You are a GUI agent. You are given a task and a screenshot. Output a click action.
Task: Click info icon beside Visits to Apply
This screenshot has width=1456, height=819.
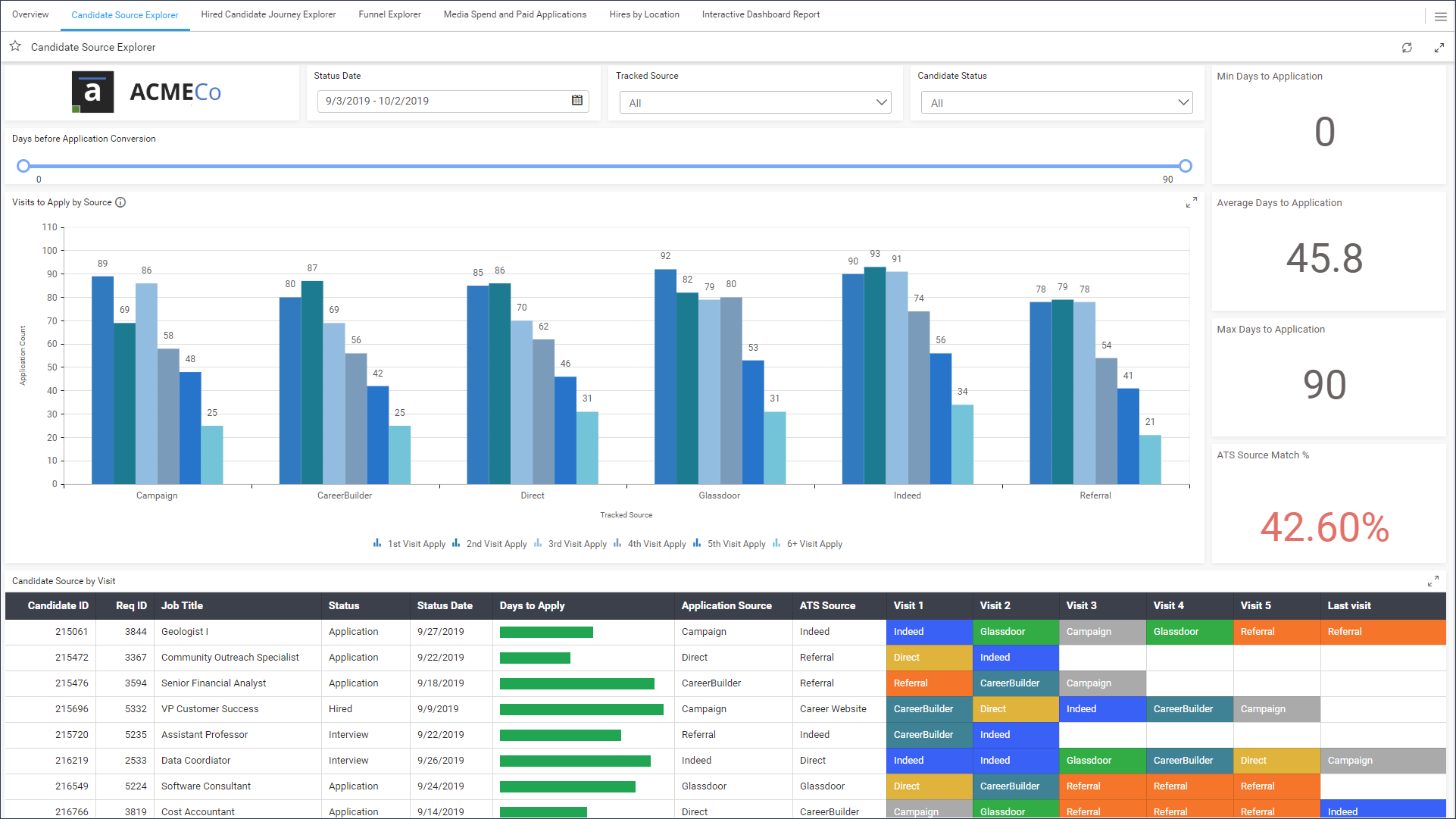[120, 202]
